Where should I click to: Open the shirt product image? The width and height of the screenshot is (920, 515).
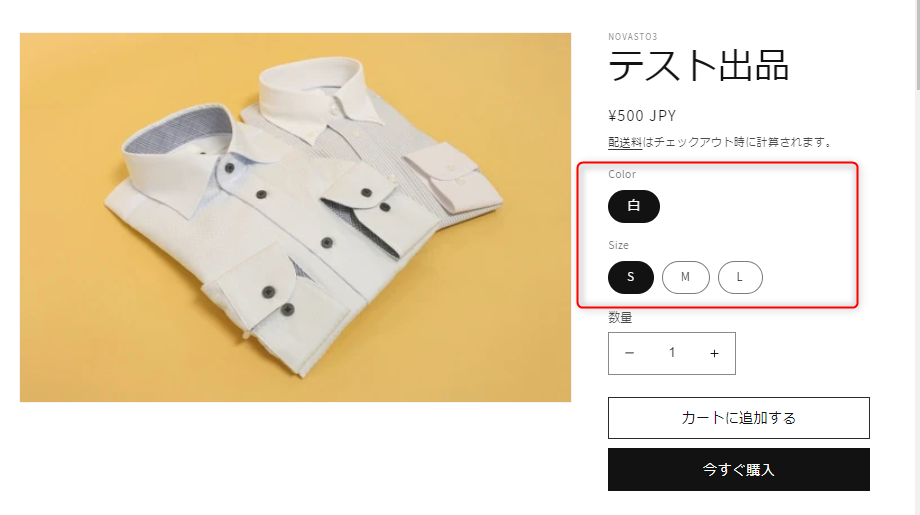[x=295, y=217]
